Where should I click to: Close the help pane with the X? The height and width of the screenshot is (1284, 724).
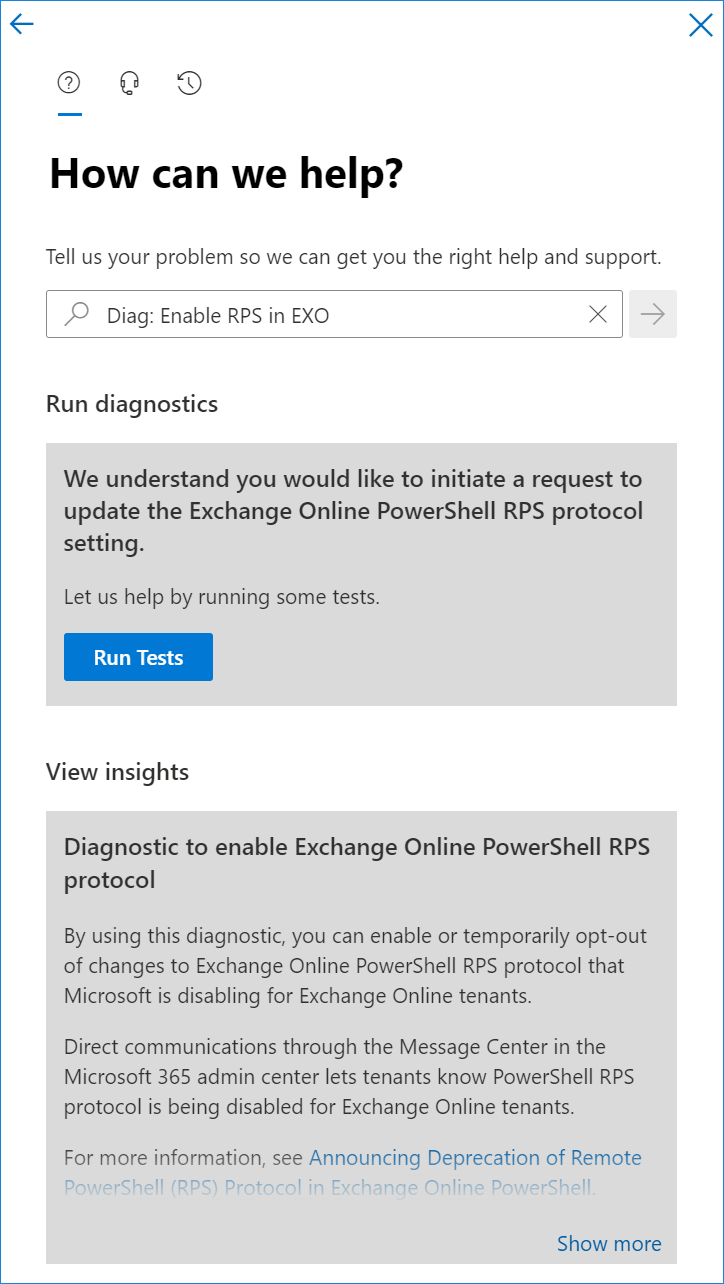700,25
